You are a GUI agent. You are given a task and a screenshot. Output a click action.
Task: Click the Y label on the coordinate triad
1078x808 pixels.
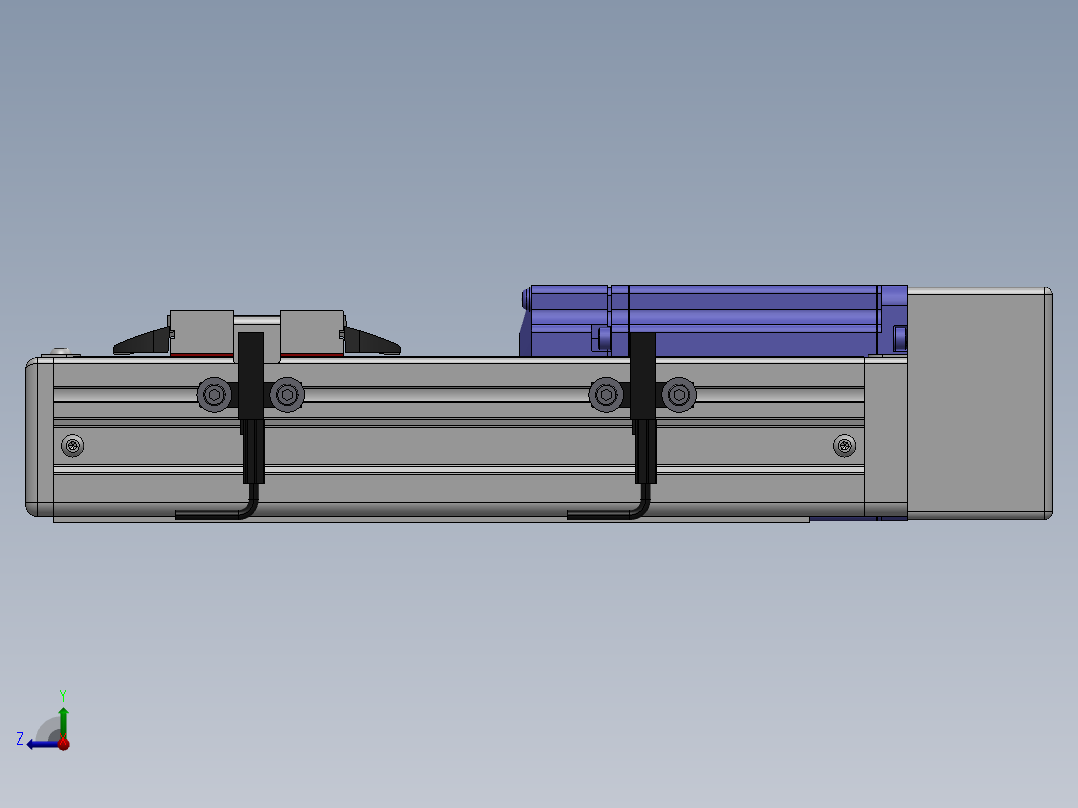point(63,695)
